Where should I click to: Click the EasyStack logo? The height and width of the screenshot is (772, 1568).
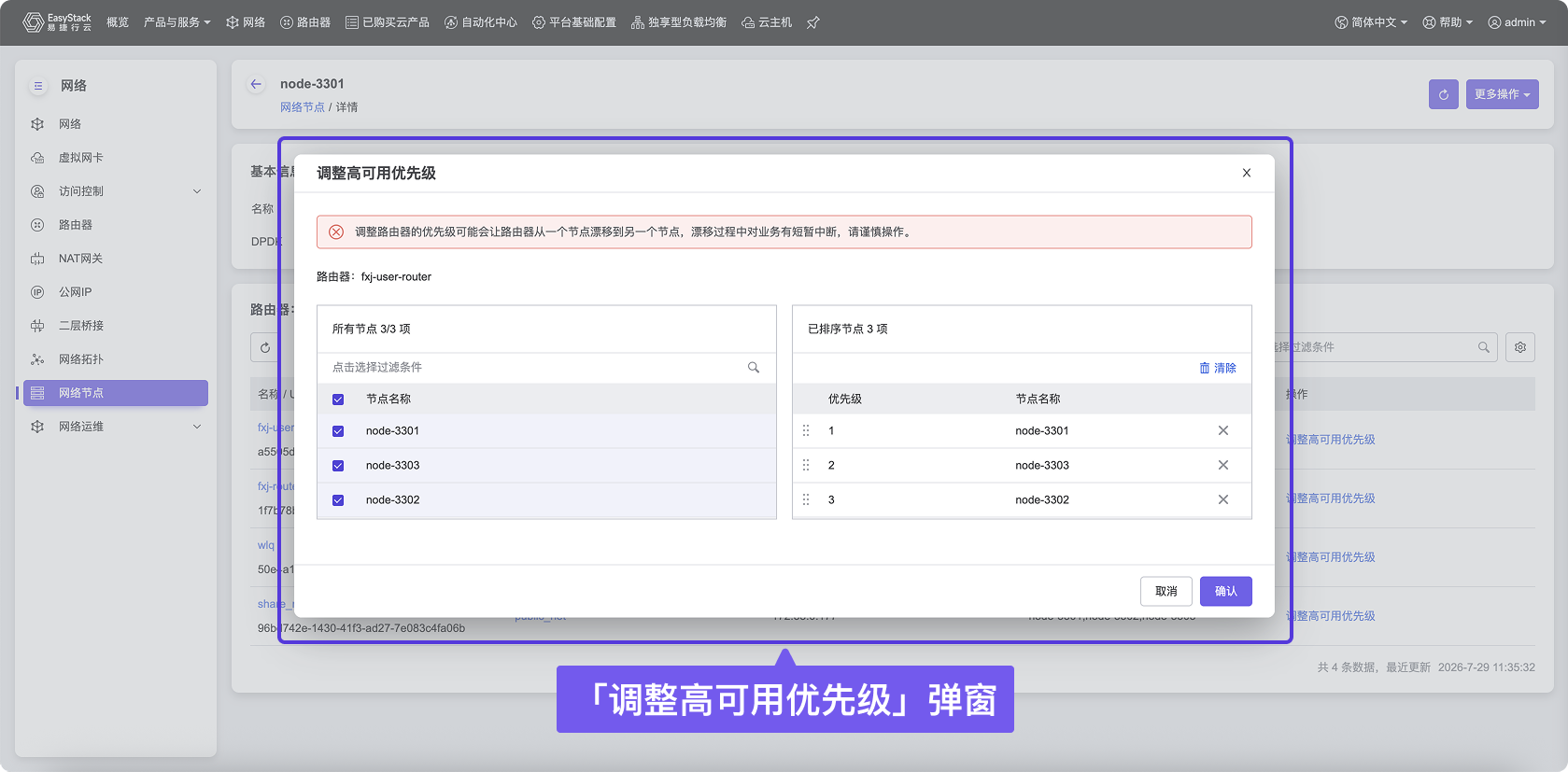pos(57,22)
